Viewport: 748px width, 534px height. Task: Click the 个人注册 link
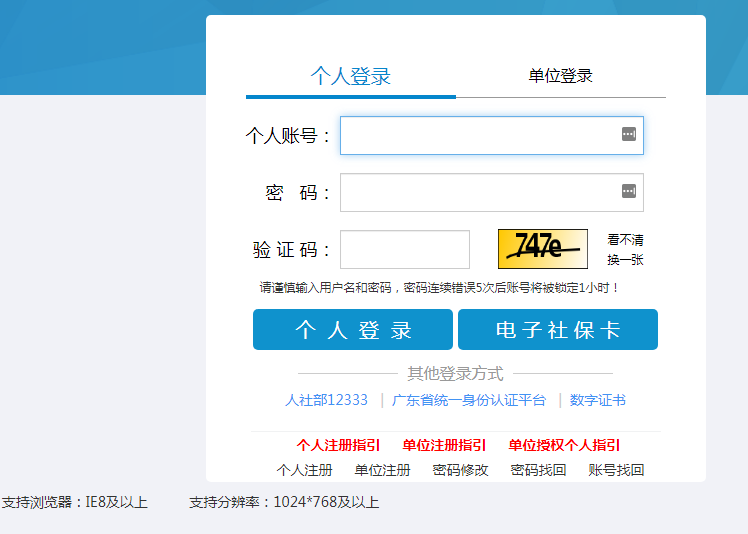pos(304,470)
